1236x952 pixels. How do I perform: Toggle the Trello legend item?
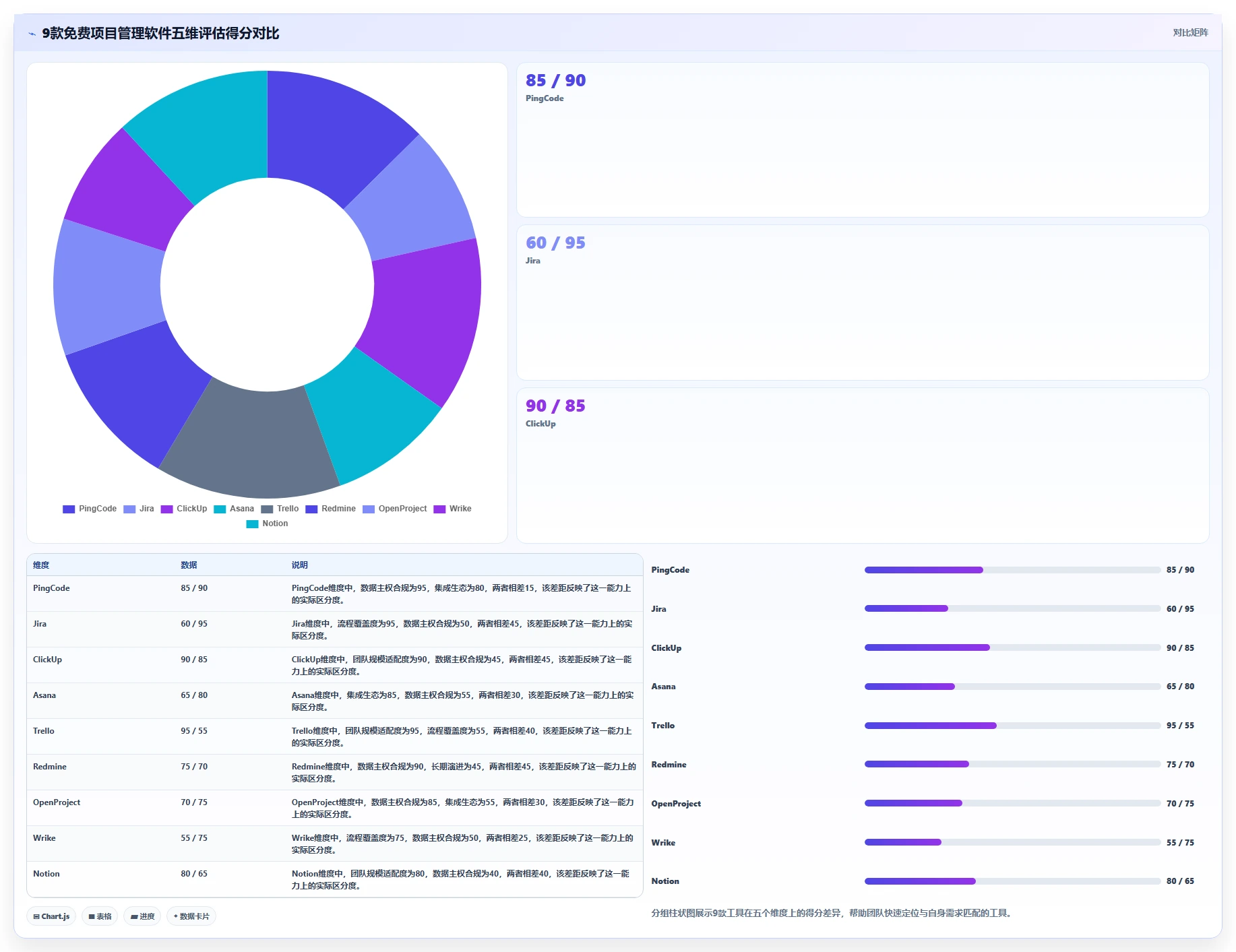click(x=280, y=509)
